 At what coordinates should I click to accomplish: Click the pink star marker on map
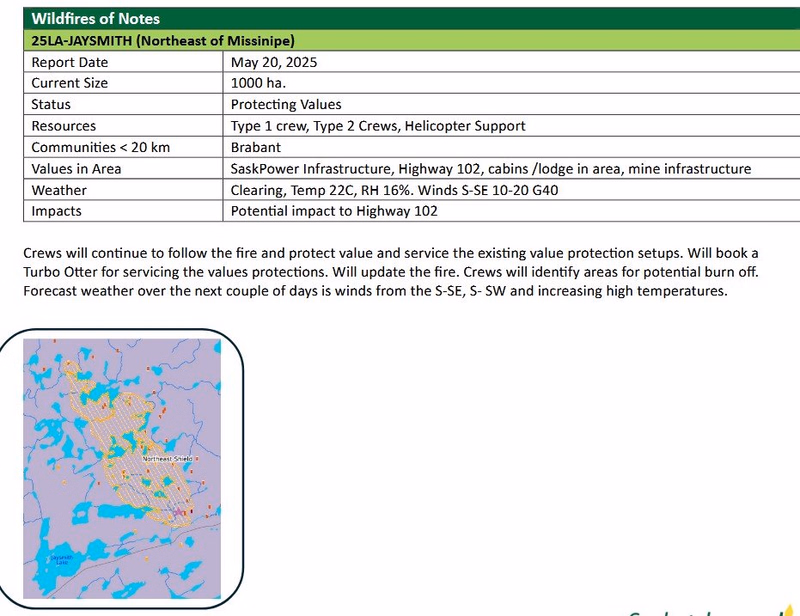178,511
